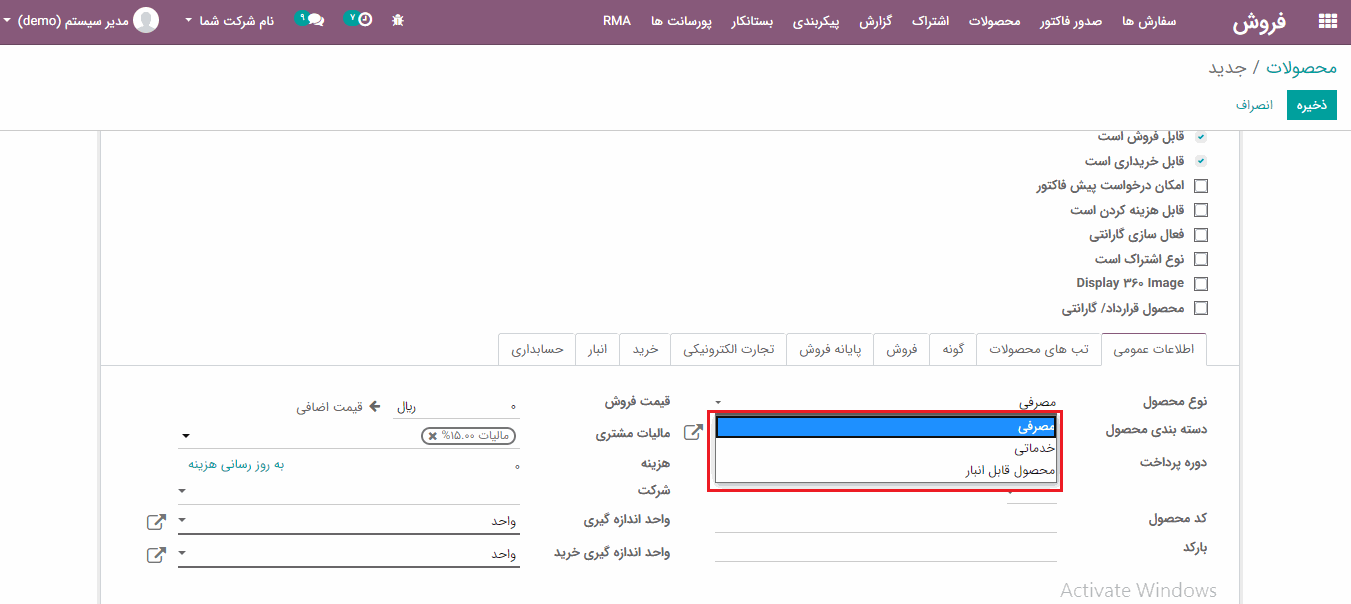Open the activities clock icon
The height and width of the screenshot is (604, 1351).
[364, 20]
